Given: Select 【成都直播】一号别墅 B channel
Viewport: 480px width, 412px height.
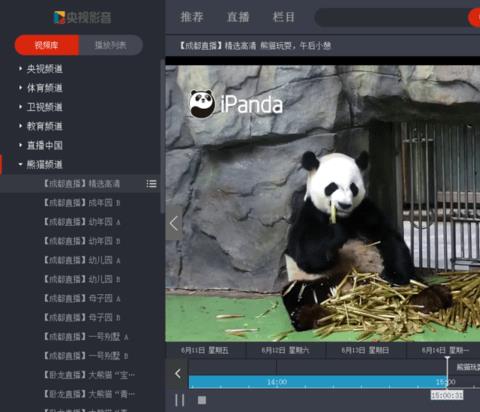Looking at the screenshot, I should pos(86,356).
